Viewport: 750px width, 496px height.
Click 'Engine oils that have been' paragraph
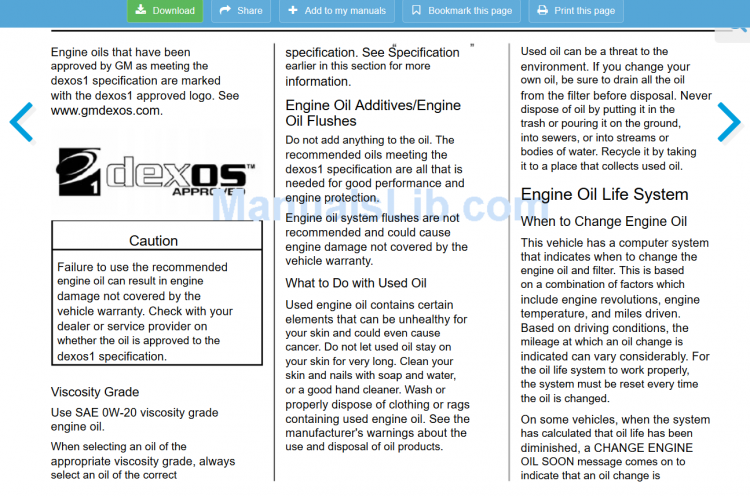[145, 81]
